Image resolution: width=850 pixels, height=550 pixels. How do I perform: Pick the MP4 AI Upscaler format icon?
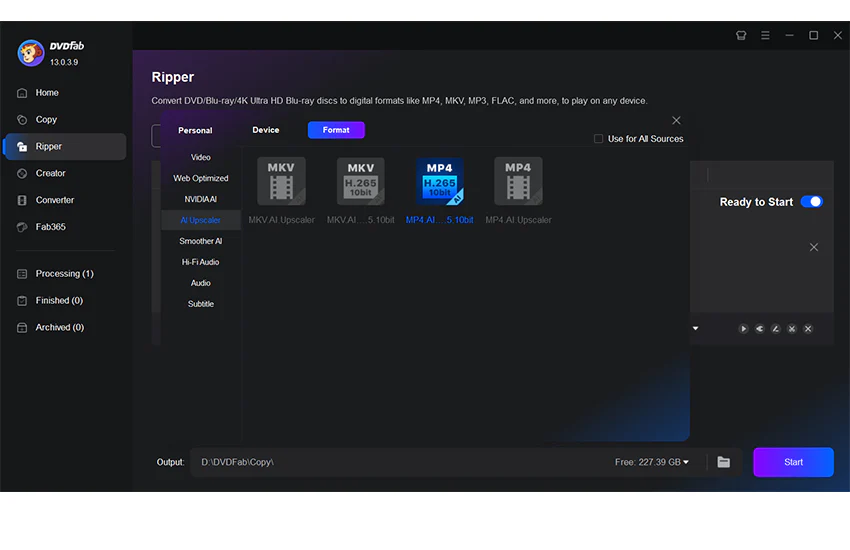pos(518,181)
